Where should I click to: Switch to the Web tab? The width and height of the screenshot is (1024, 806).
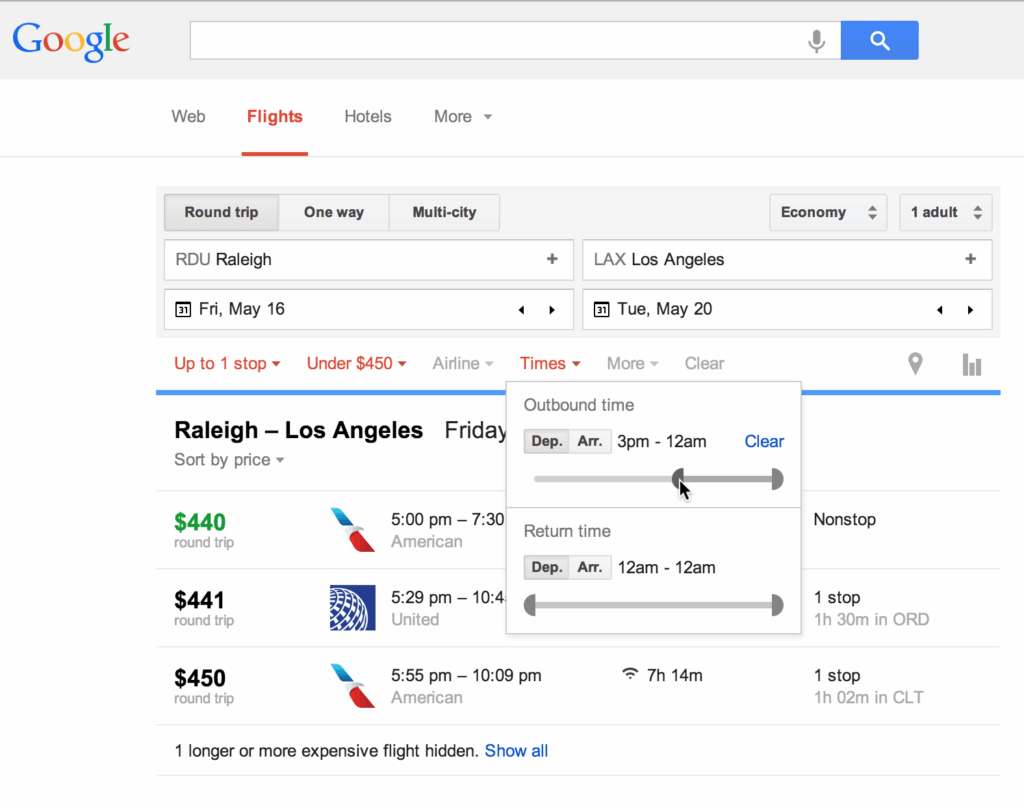[x=188, y=117]
